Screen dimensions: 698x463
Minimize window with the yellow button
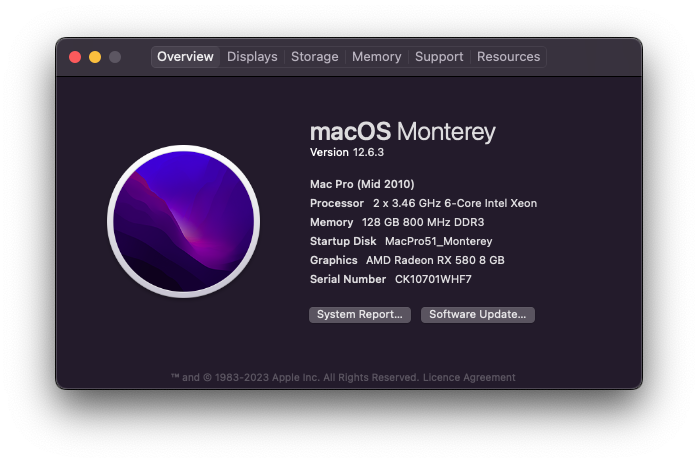click(95, 57)
